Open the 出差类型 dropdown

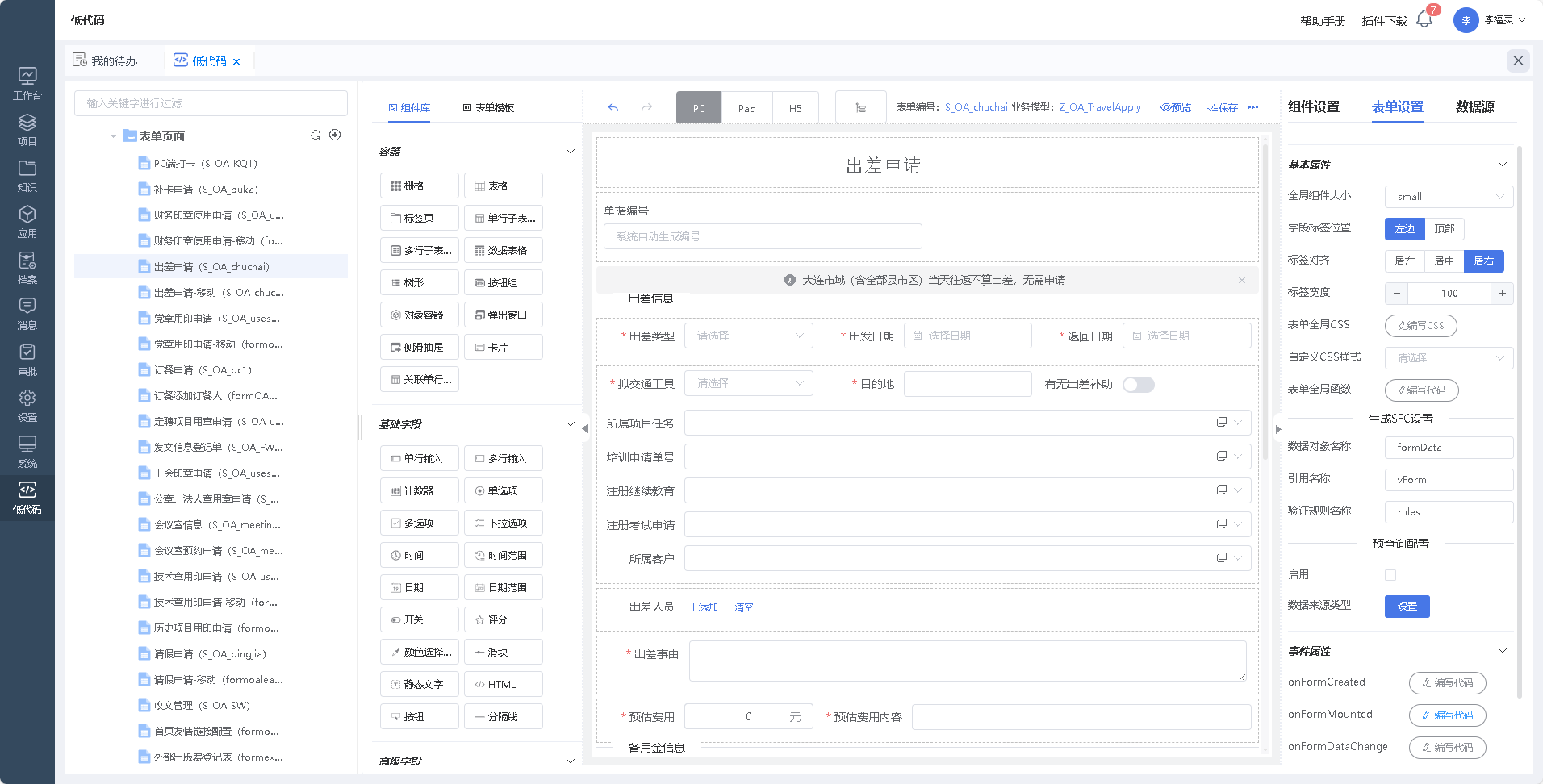[x=748, y=336]
